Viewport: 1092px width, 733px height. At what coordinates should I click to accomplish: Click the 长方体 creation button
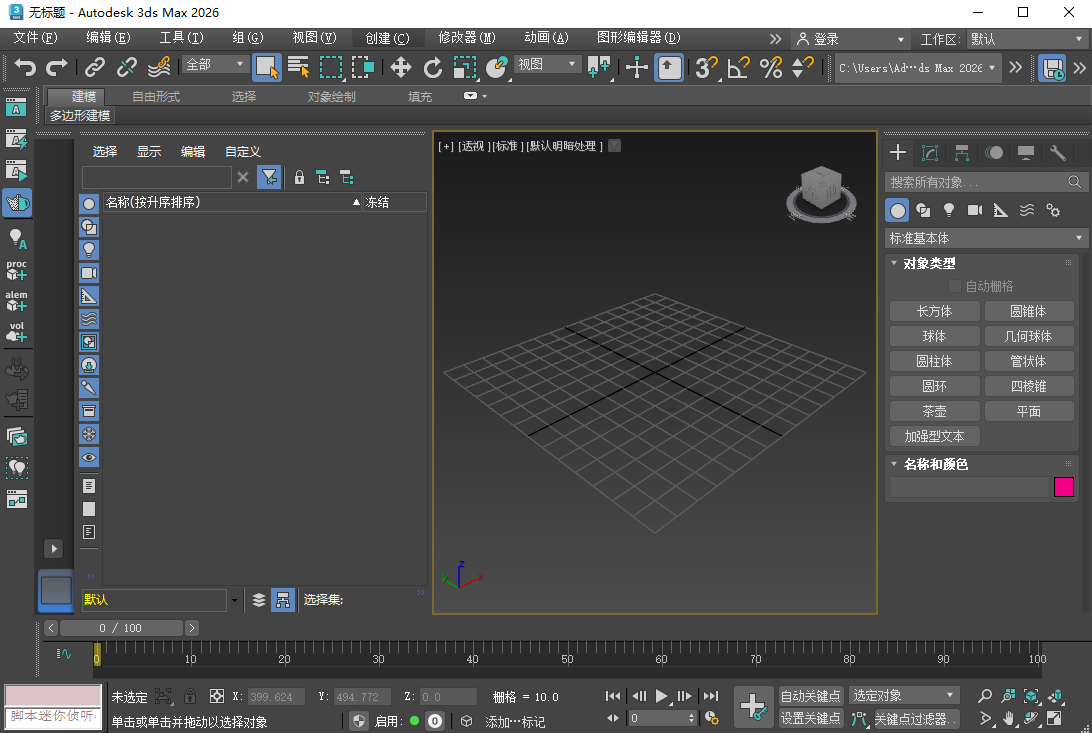[x=934, y=311]
